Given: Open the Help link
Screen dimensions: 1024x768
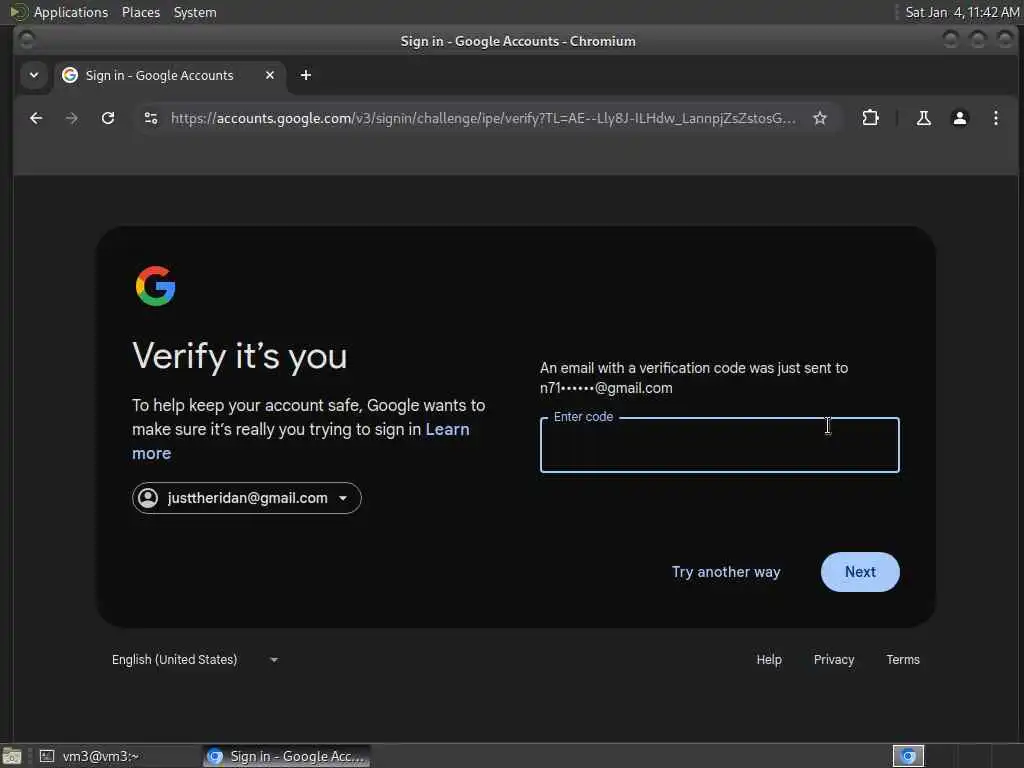Looking at the screenshot, I should coord(769,660).
